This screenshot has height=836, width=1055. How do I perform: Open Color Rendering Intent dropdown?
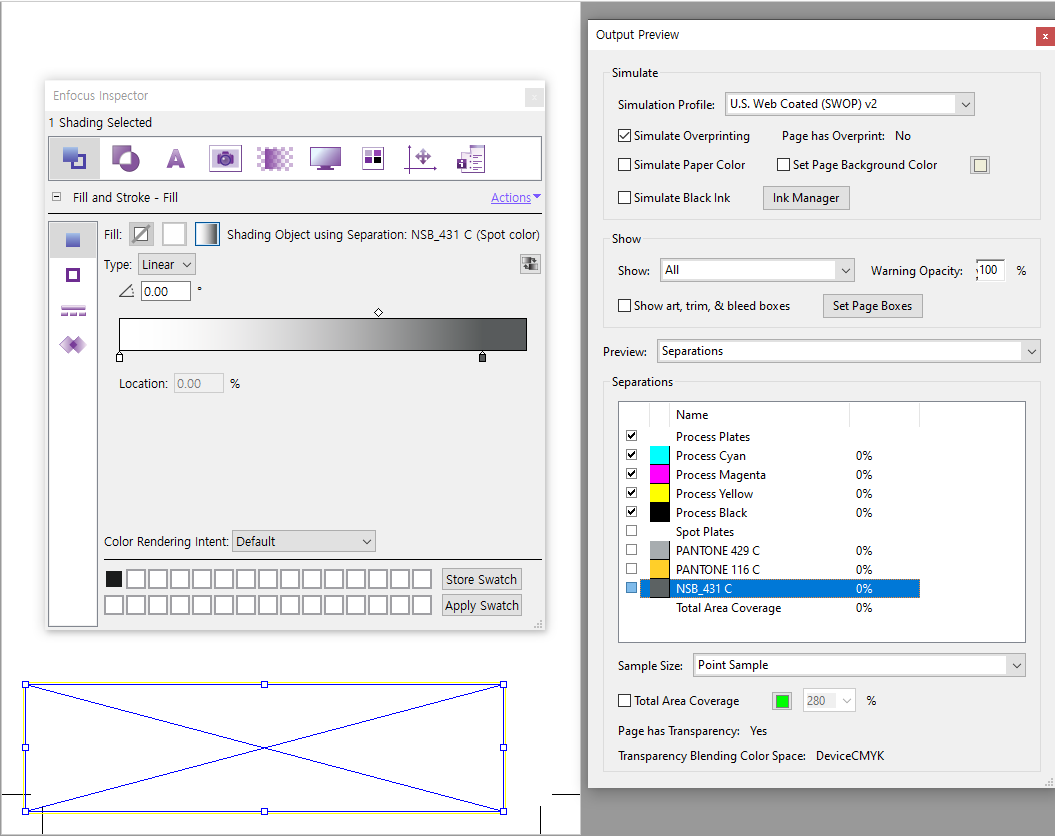click(303, 541)
